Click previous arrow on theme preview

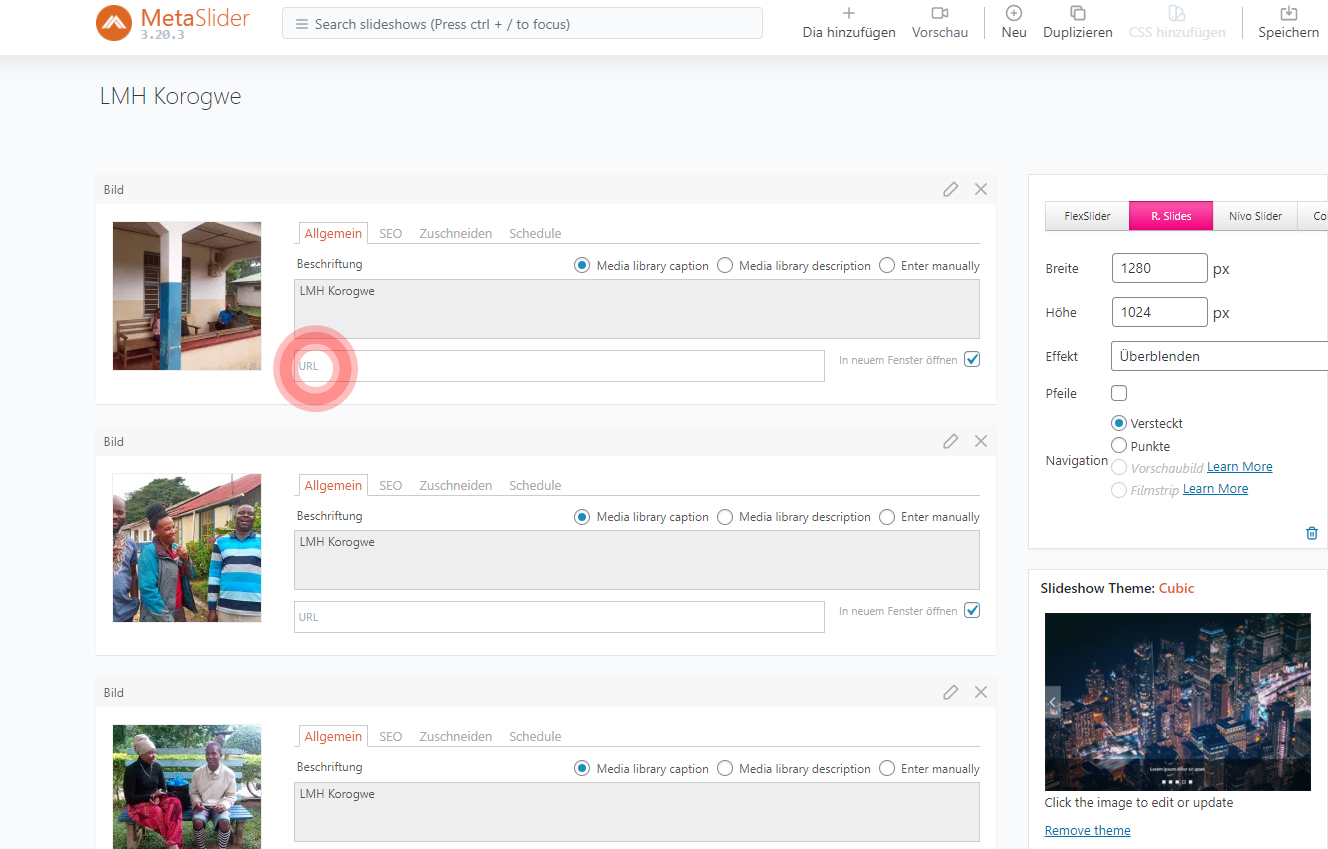(1053, 702)
